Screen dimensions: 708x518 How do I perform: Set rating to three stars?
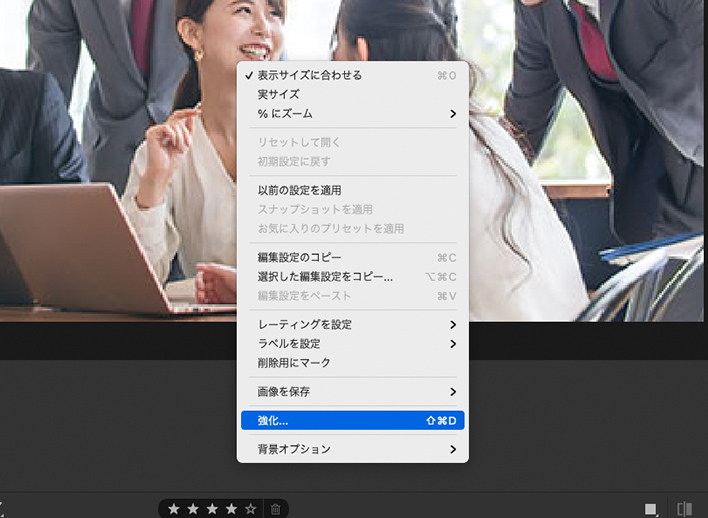(x=212, y=509)
